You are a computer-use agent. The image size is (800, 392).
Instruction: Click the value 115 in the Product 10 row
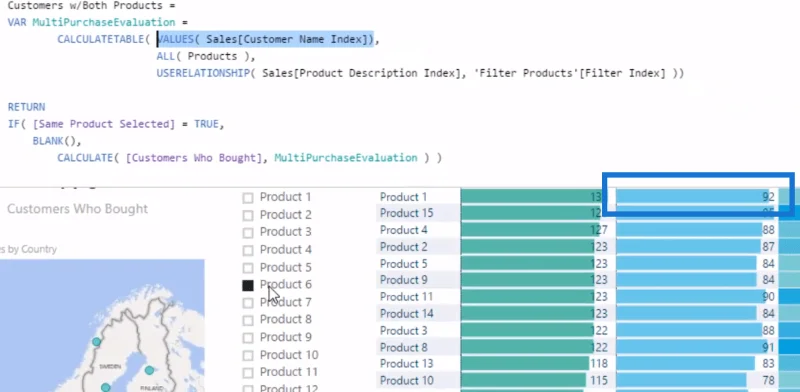tap(598, 381)
